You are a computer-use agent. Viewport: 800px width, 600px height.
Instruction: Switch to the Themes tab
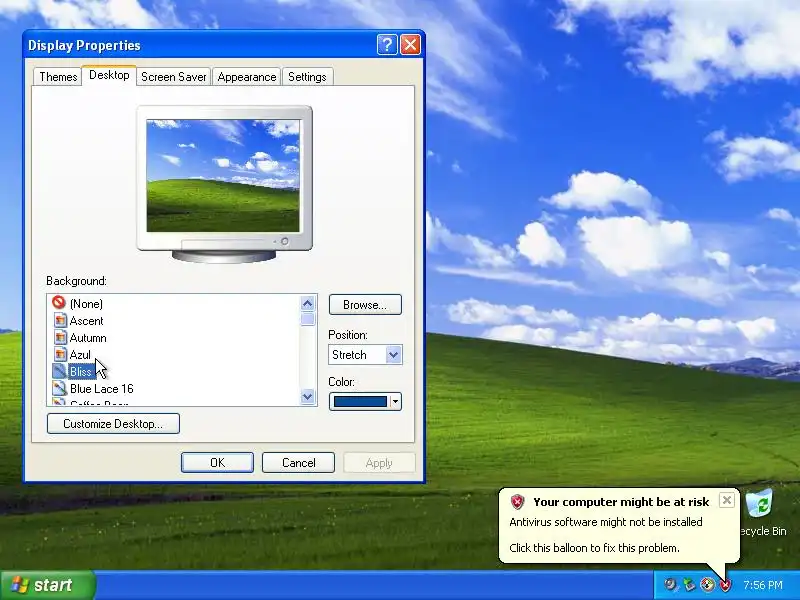[58, 77]
